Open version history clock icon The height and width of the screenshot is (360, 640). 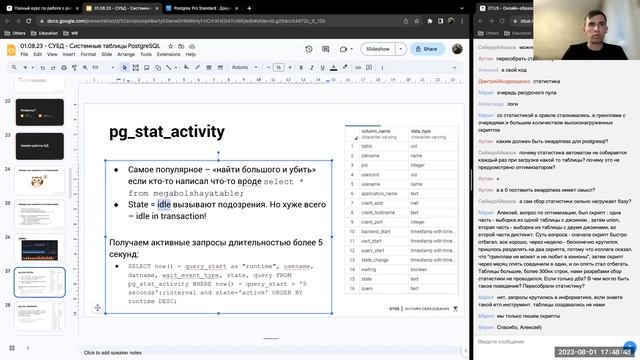pos(309,49)
